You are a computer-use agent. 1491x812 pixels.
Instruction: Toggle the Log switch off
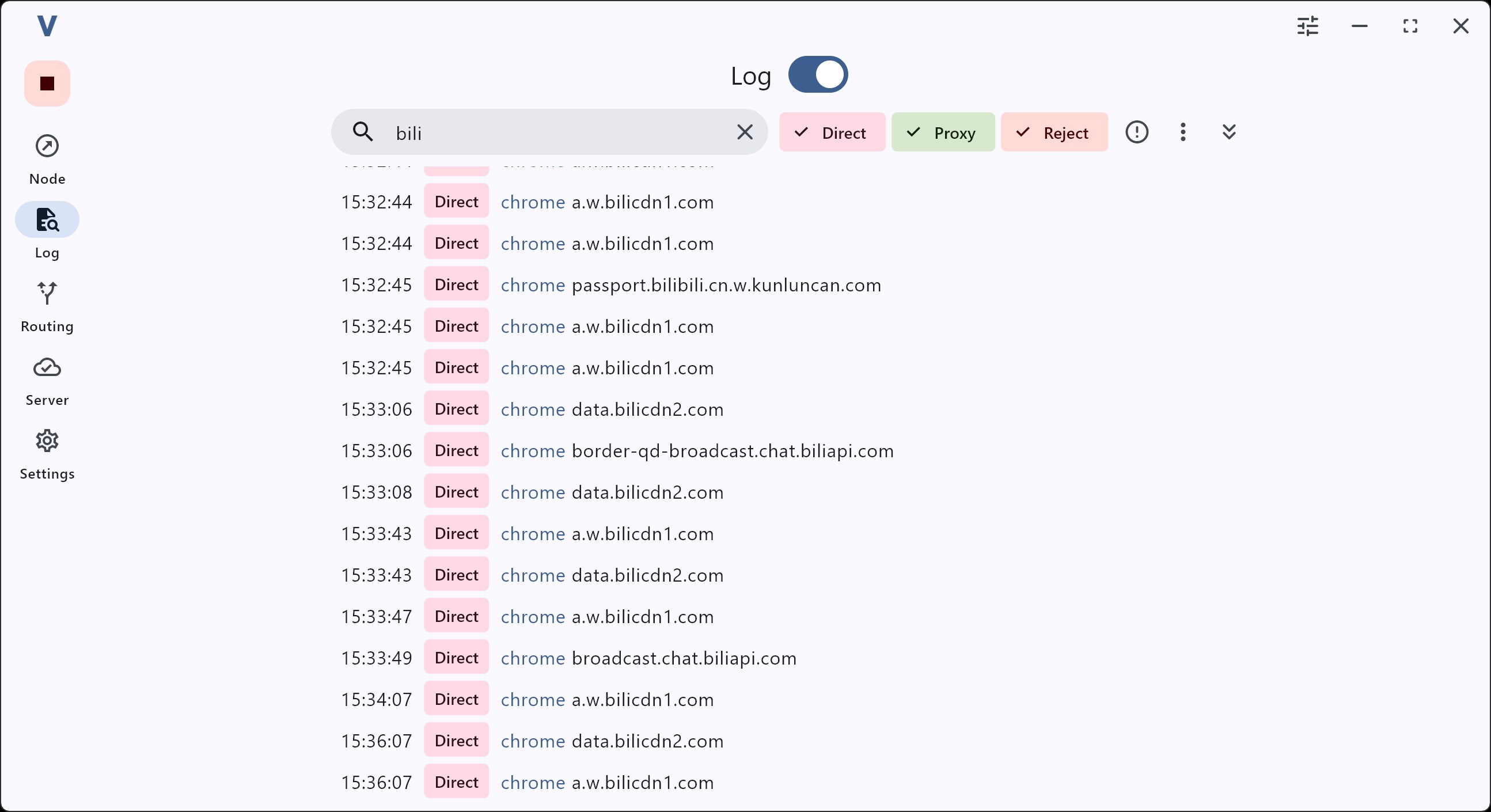click(818, 75)
